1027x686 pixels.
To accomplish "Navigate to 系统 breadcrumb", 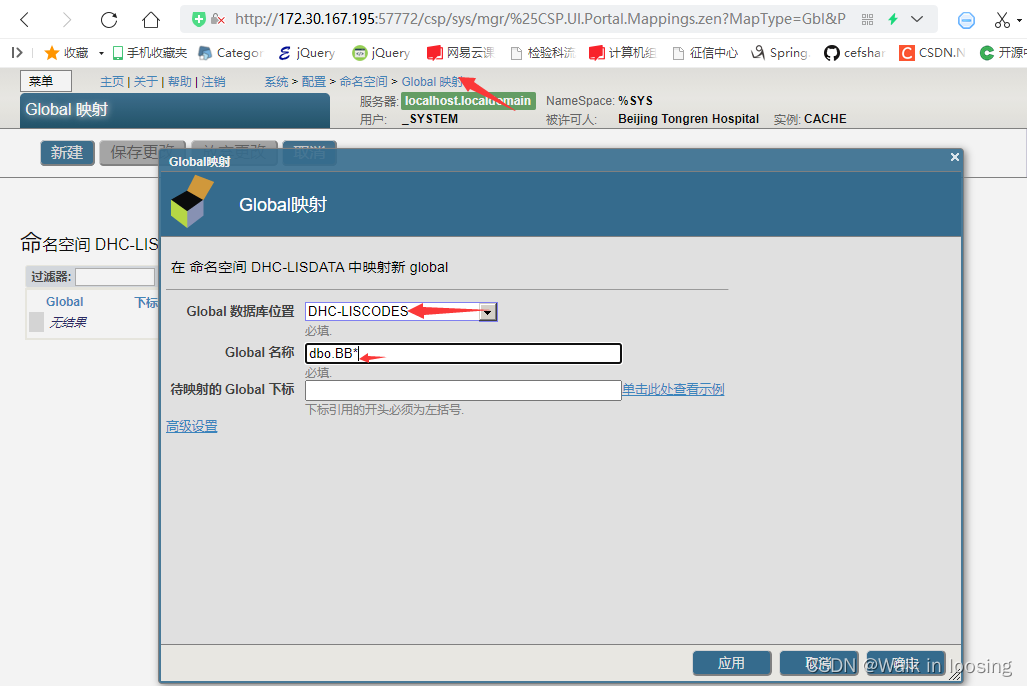I will [x=276, y=82].
